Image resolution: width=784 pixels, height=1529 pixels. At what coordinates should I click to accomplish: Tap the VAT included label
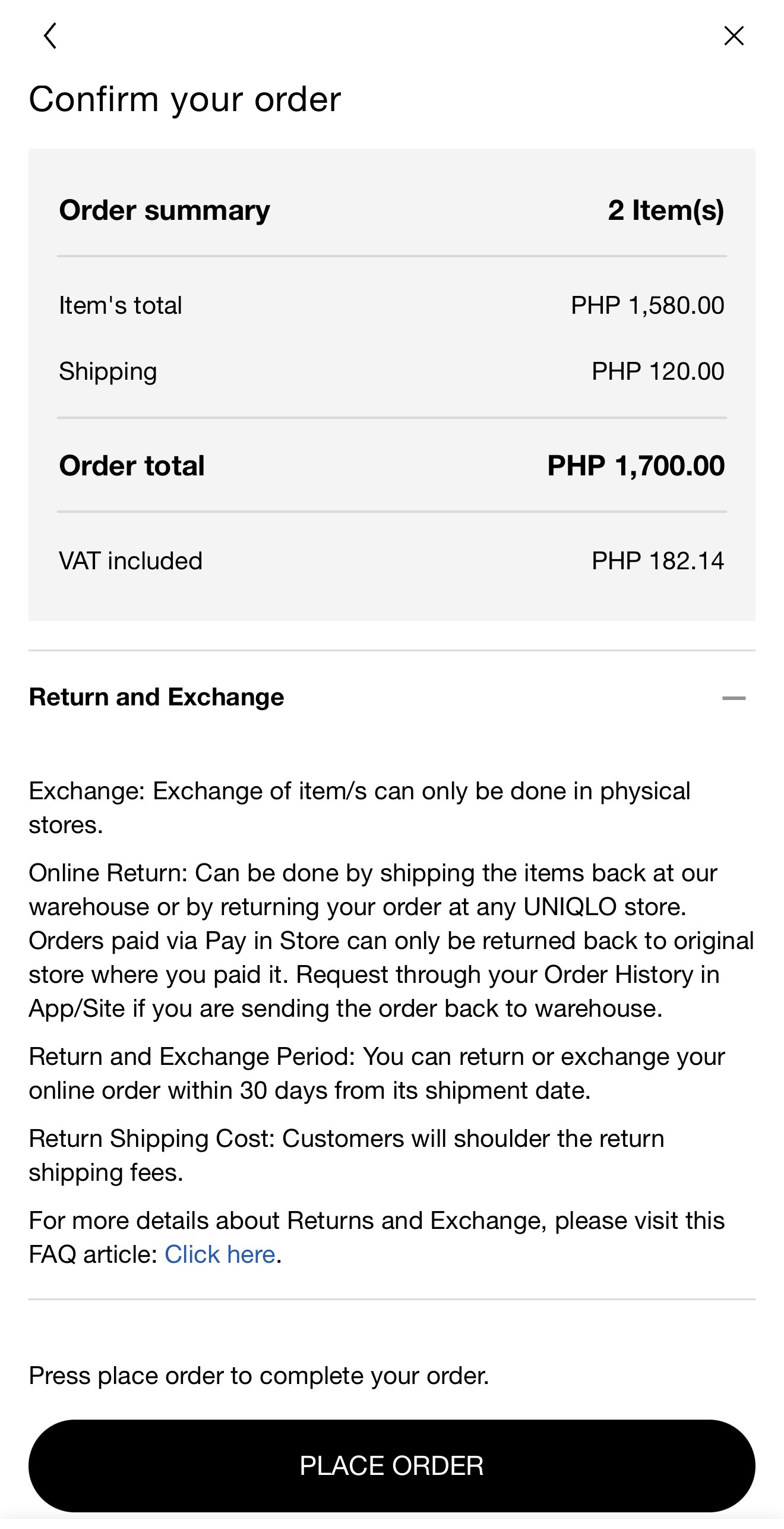(x=131, y=561)
